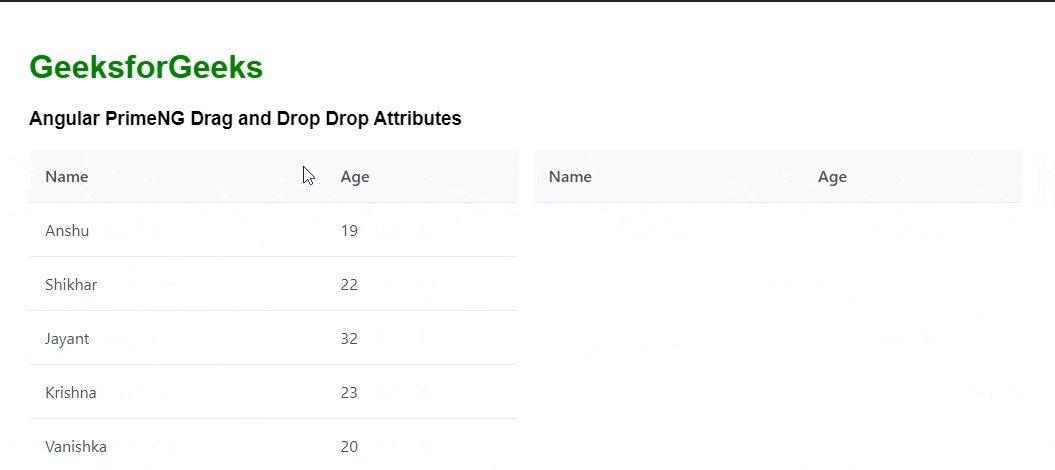Click the right table's Name column header

pos(570,177)
